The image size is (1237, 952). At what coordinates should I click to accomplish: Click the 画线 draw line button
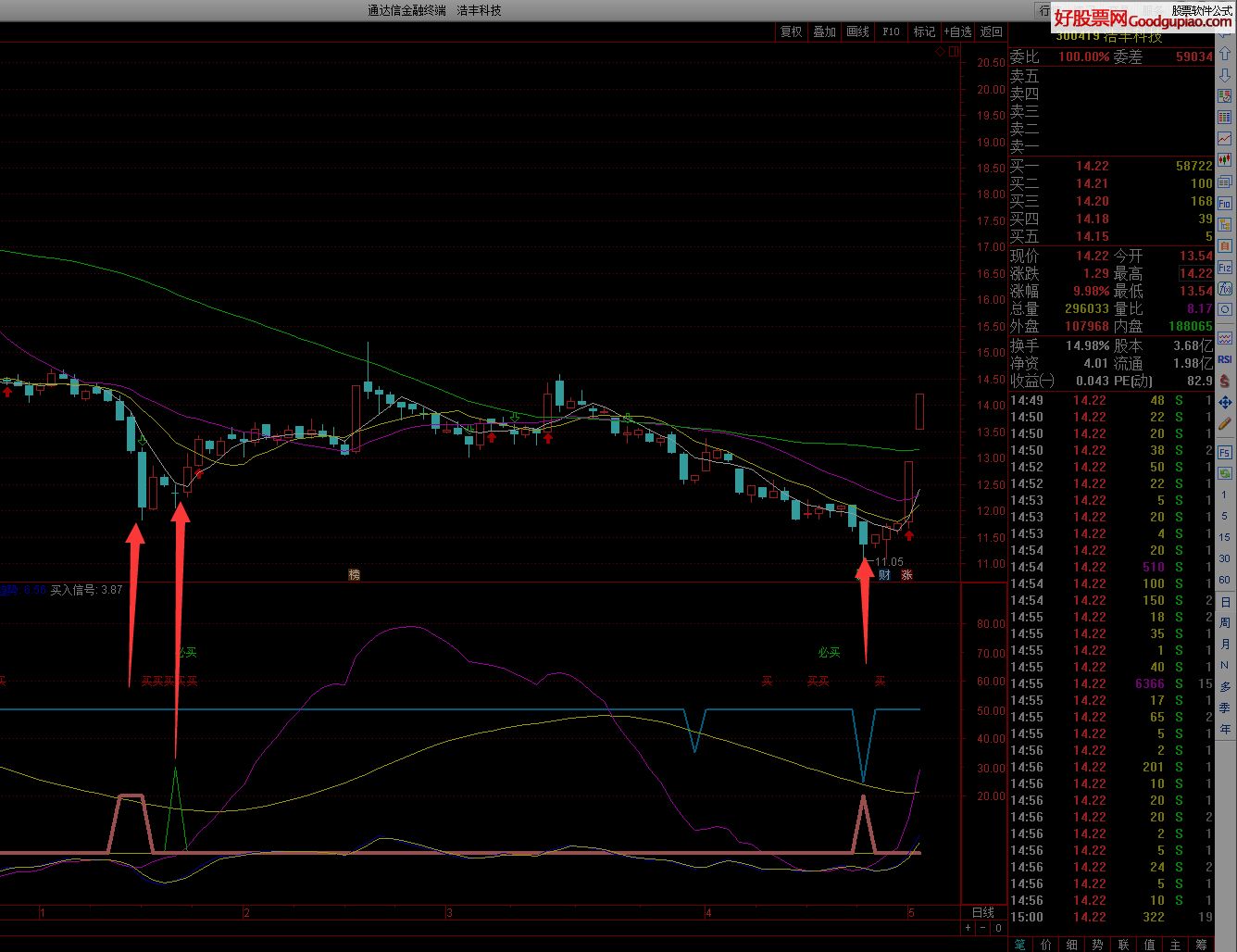(x=858, y=31)
